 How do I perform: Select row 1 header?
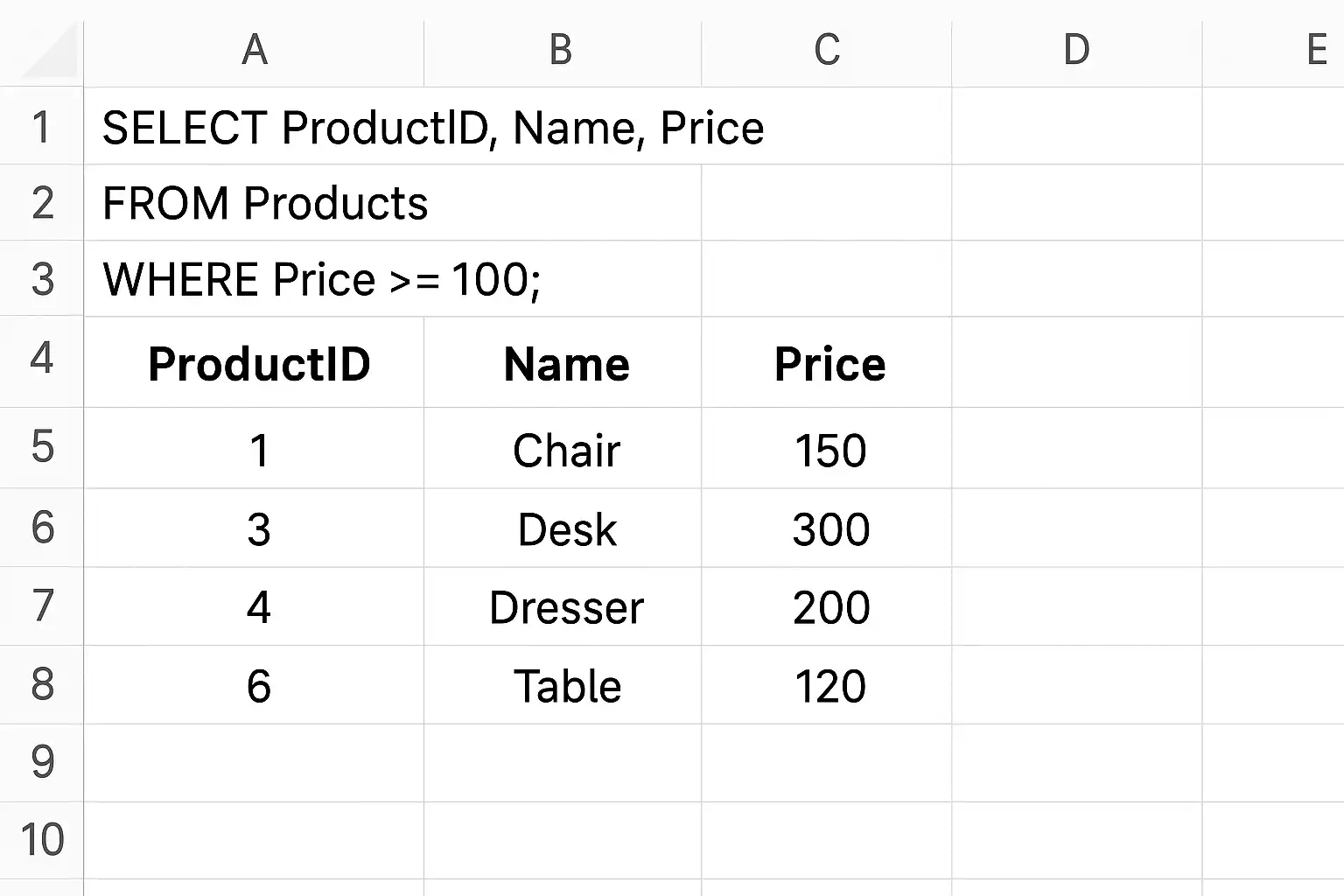41,126
